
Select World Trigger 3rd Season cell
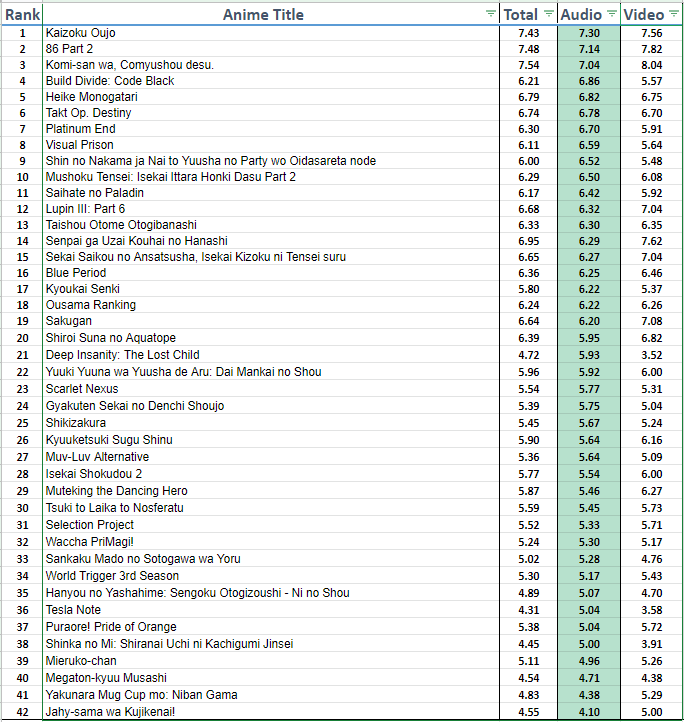(x=271, y=576)
